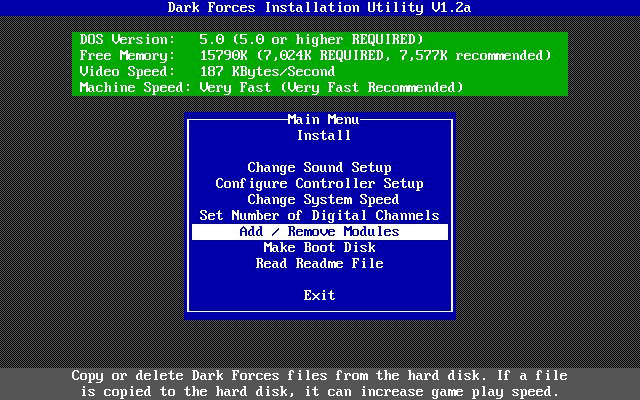The width and height of the screenshot is (640, 400).
Task: Select Exit to quit the installer
Action: [x=319, y=295]
